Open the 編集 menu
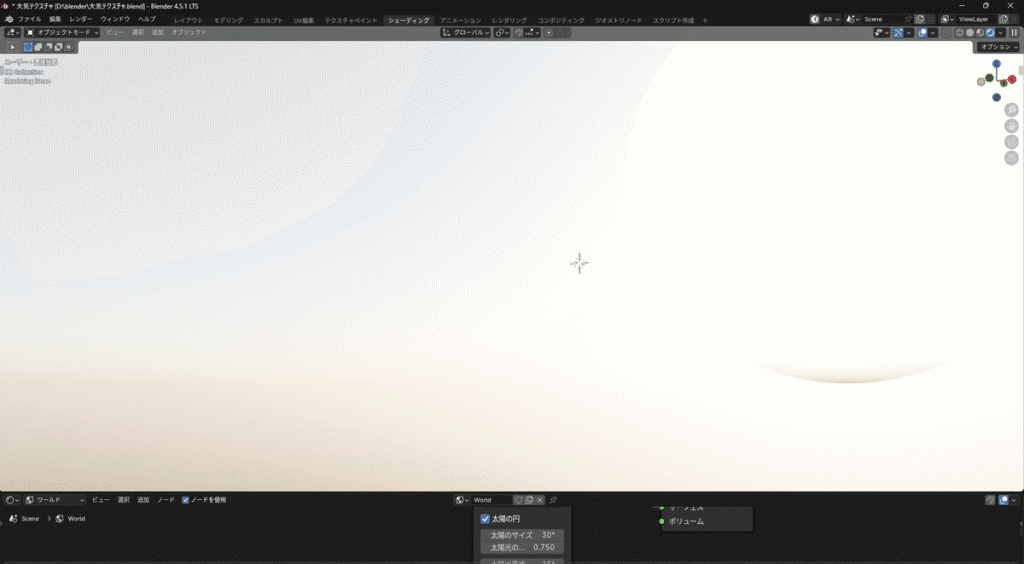The image size is (1024, 564). (x=55, y=20)
